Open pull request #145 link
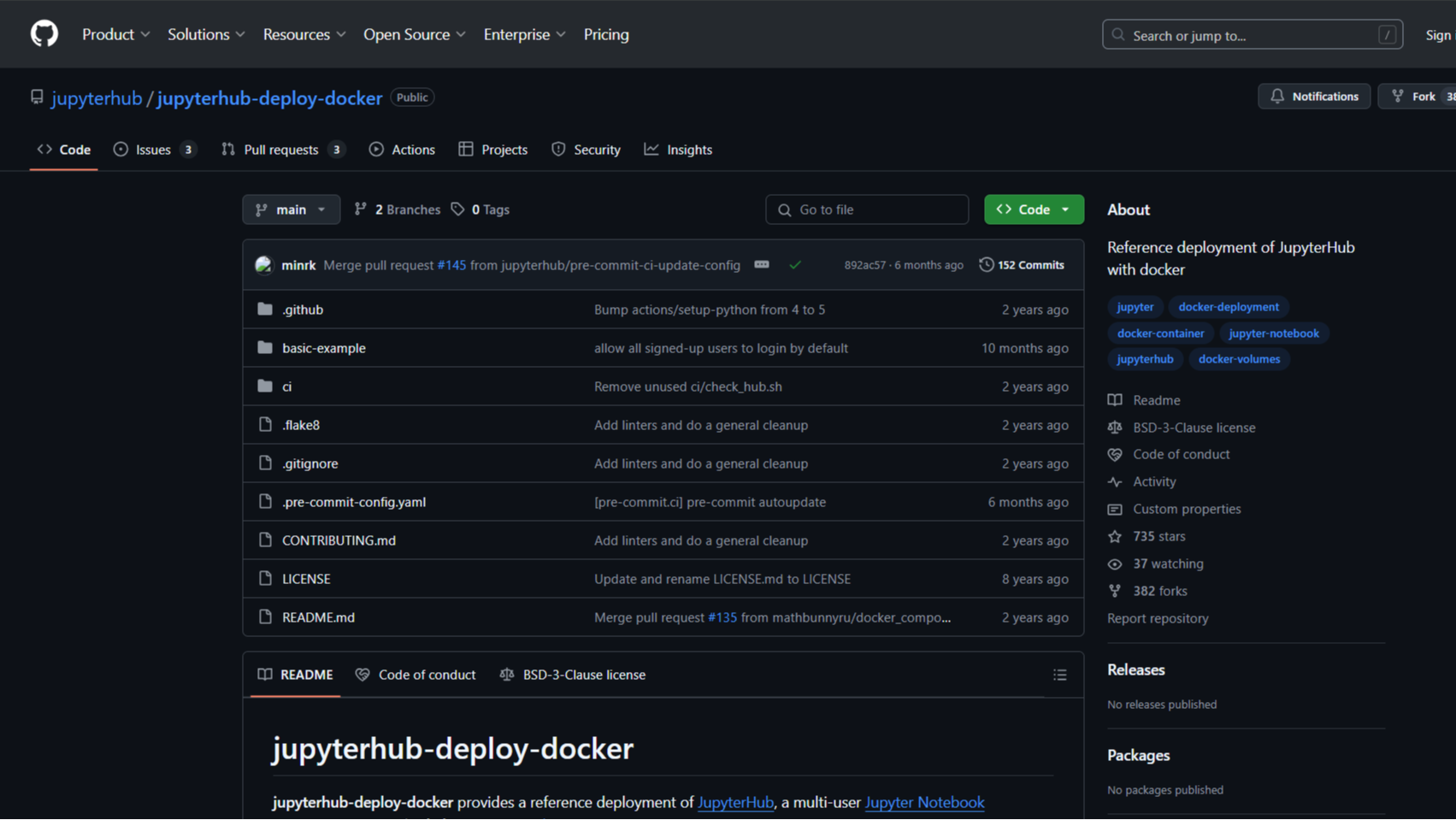1456x820 pixels. point(451,265)
